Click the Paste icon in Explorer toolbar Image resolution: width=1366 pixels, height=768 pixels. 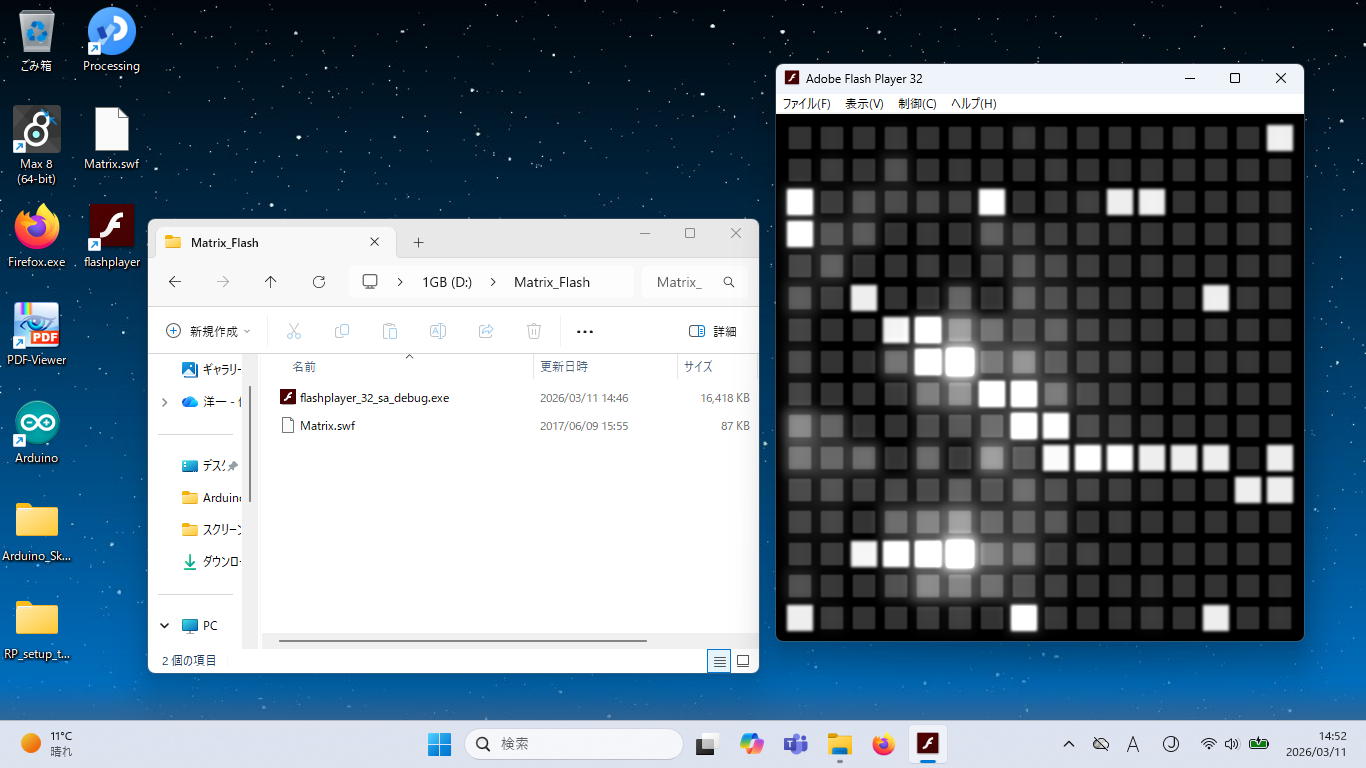click(x=390, y=331)
